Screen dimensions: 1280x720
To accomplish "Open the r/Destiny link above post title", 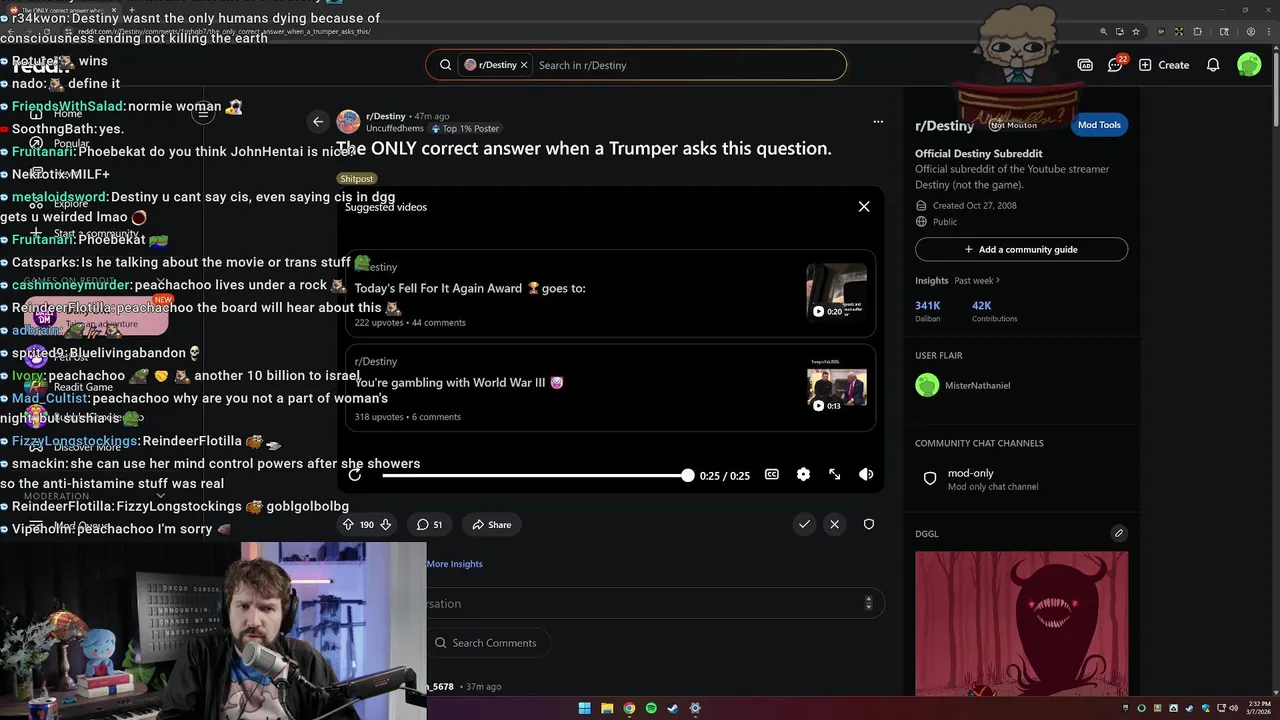I will tap(385, 116).
